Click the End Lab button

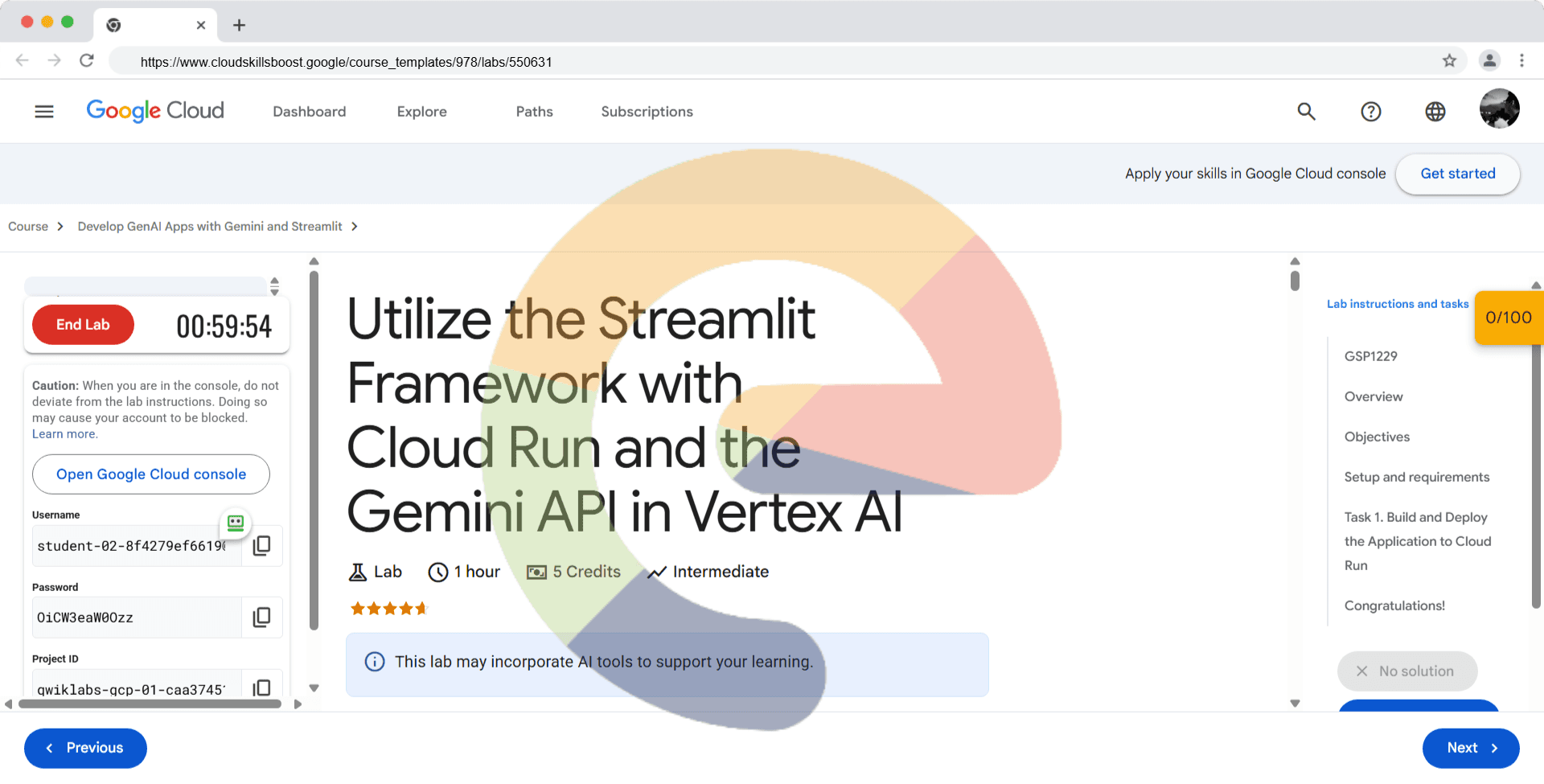click(x=83, y=325)
